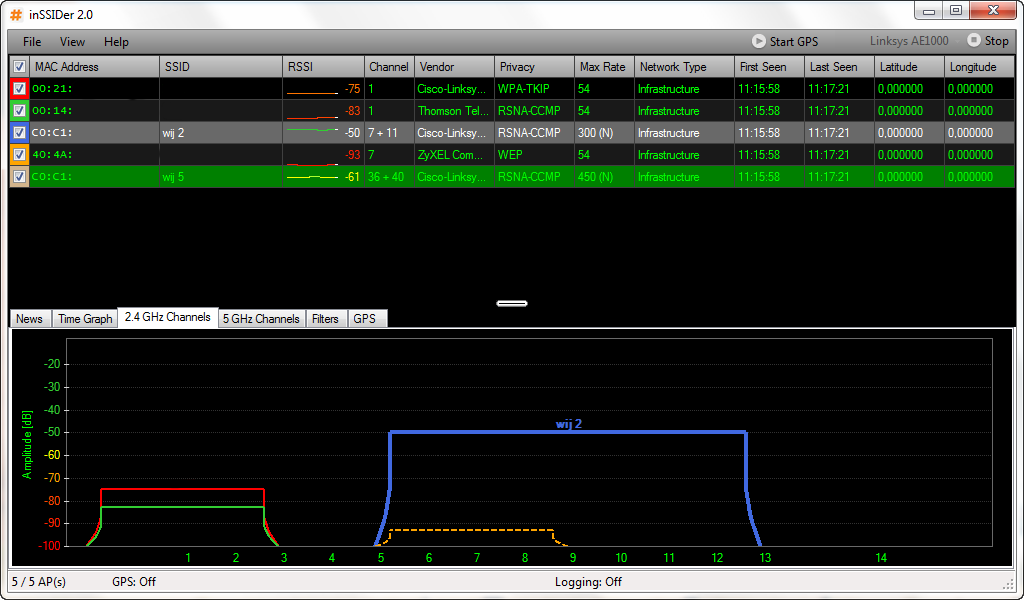
Task: Sort by the RSSI column header
Action: pos(323,67)
